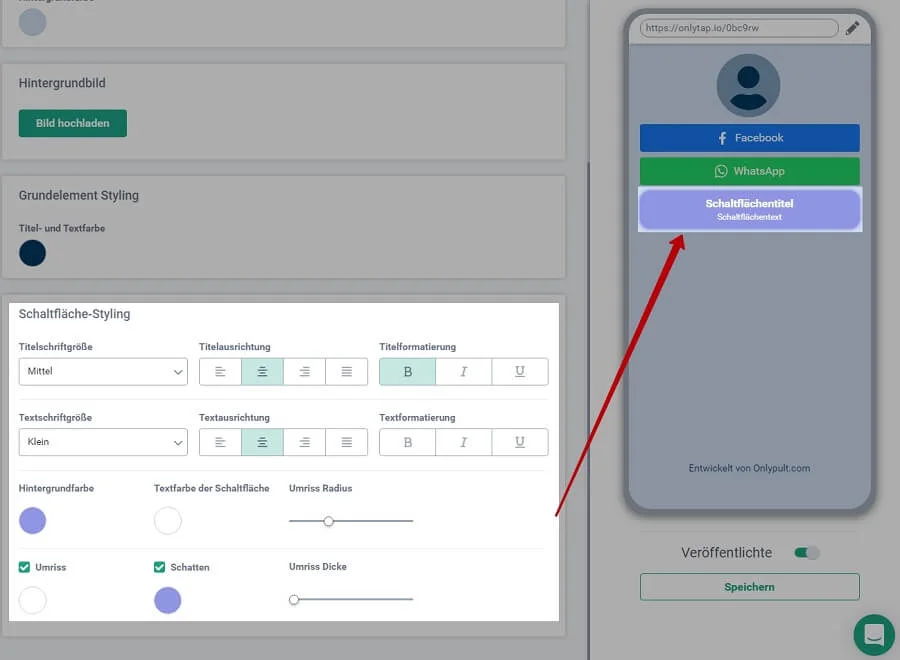Click the pencil icon beside the URL
The image size is (900, 660).
point(852,28)
